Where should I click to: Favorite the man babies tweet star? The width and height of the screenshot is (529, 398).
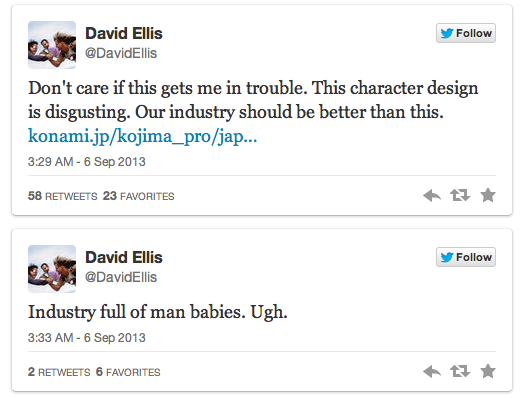click(488, 371)
